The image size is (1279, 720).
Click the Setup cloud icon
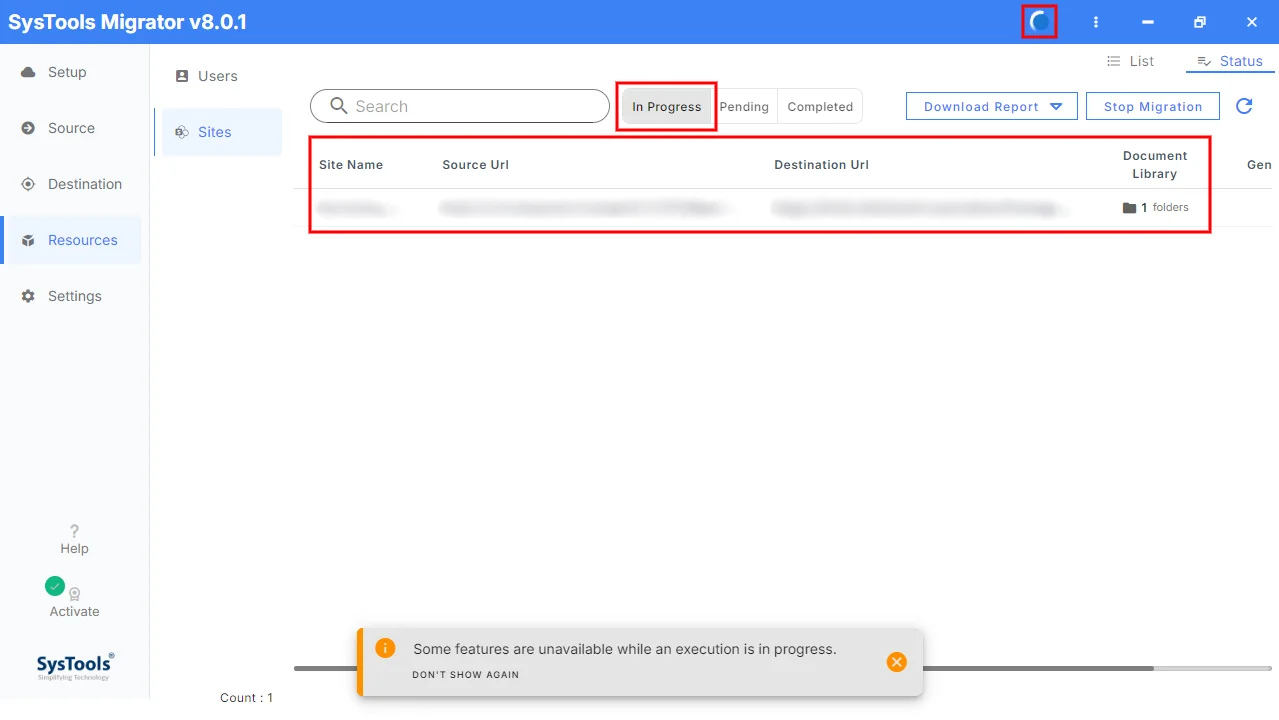click(28, 72)
